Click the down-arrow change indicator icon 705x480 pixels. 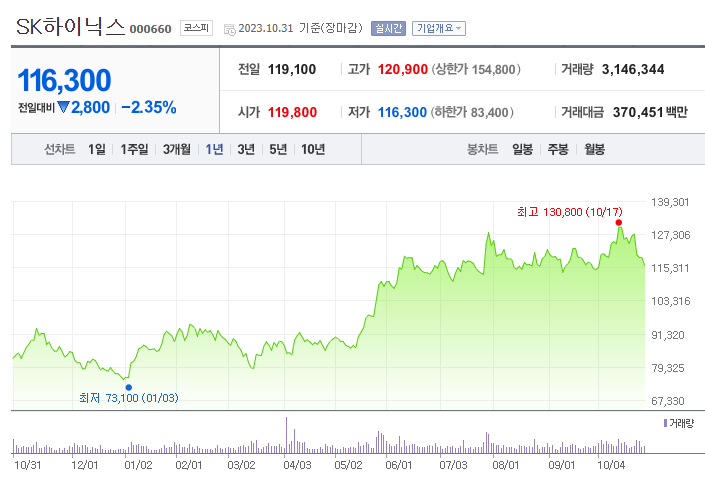[x=63, y=107]
